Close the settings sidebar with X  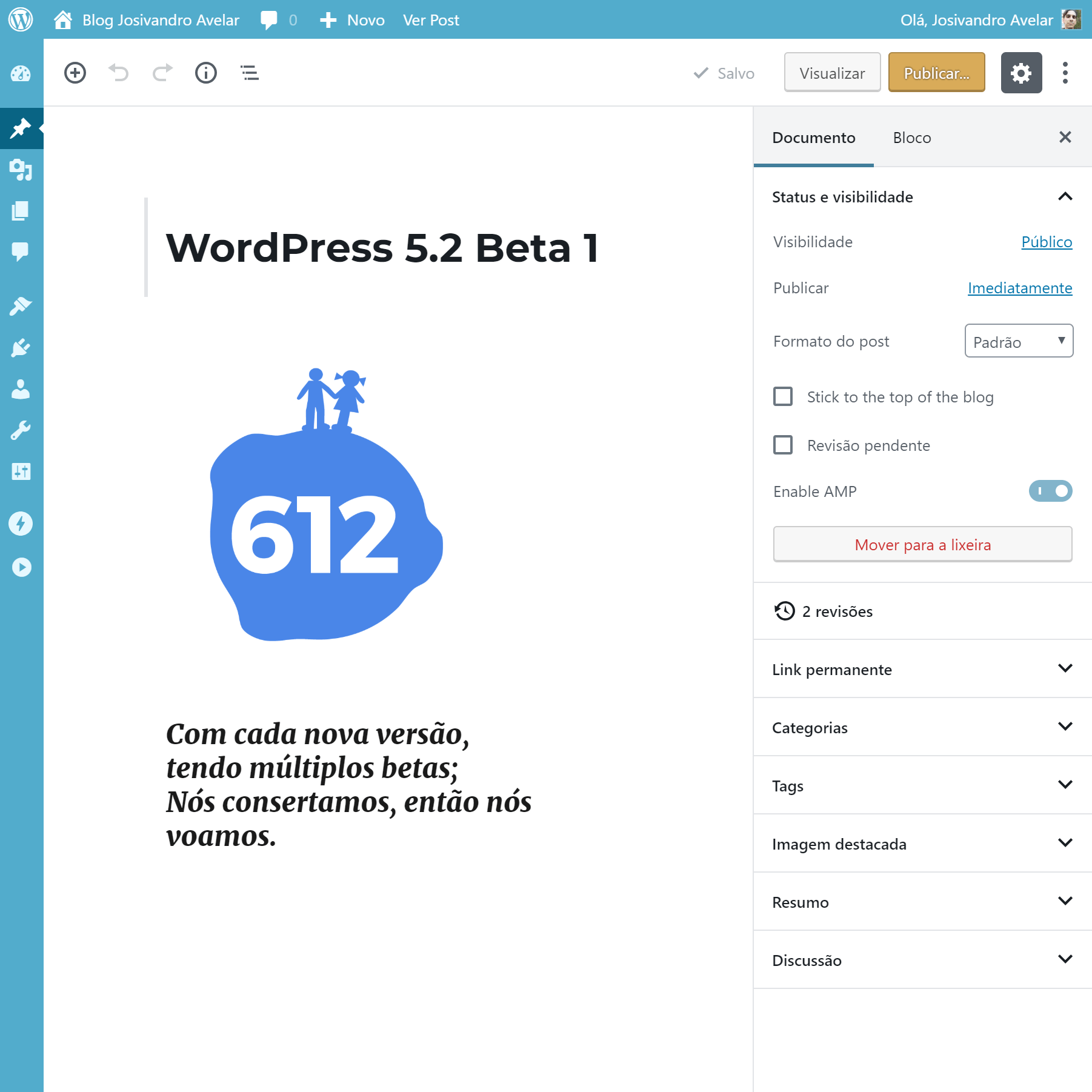[1065, 137]
